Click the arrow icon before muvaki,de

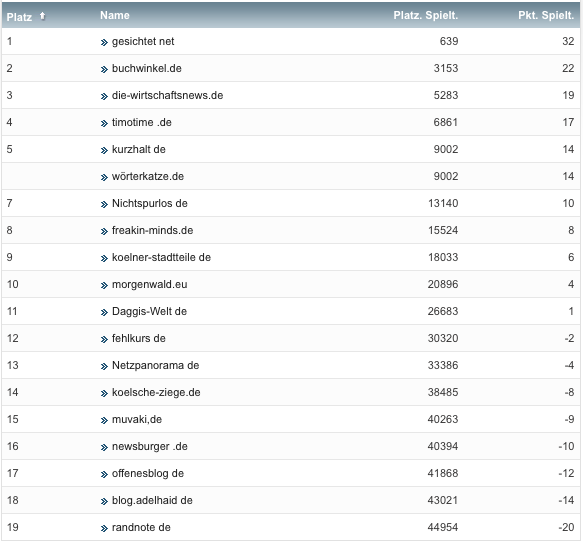coord(104,420)
